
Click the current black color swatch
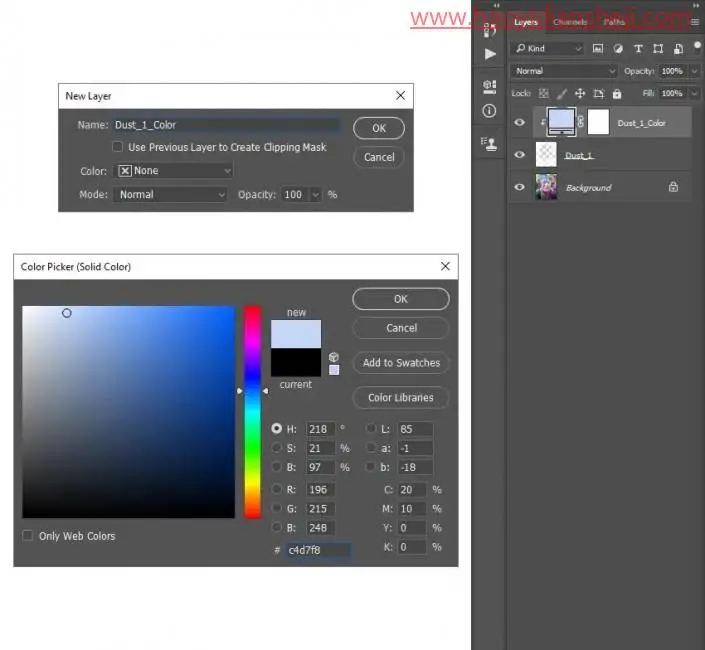[296, 362]
